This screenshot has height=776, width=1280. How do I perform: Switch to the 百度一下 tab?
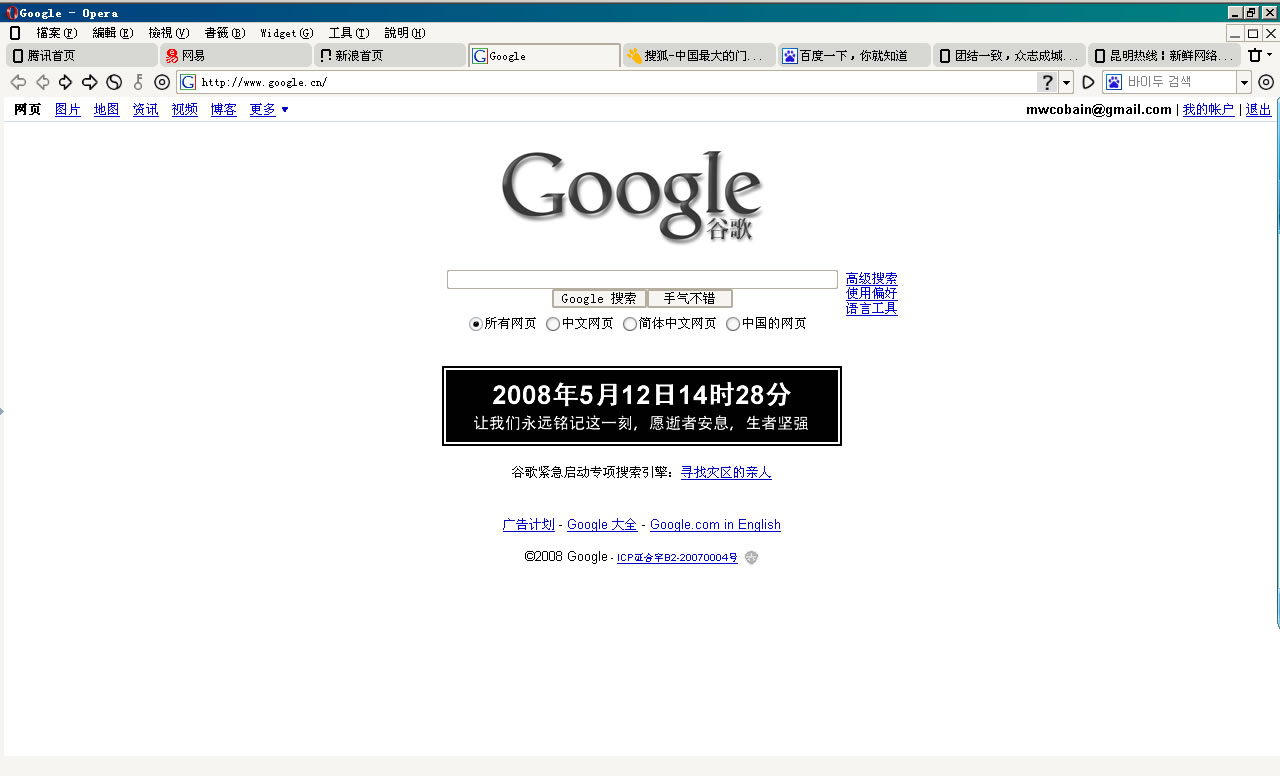pos(854,56)
